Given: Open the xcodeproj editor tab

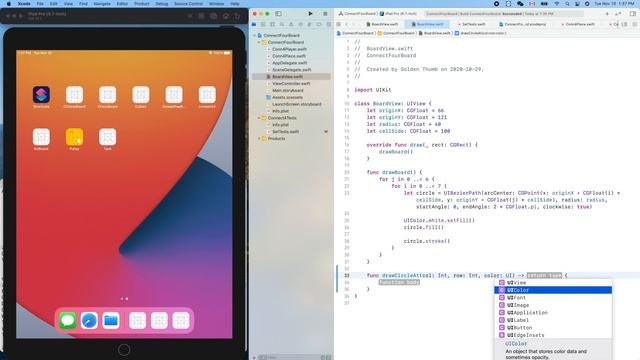Looking at the screenshot, I should [522, 24].
